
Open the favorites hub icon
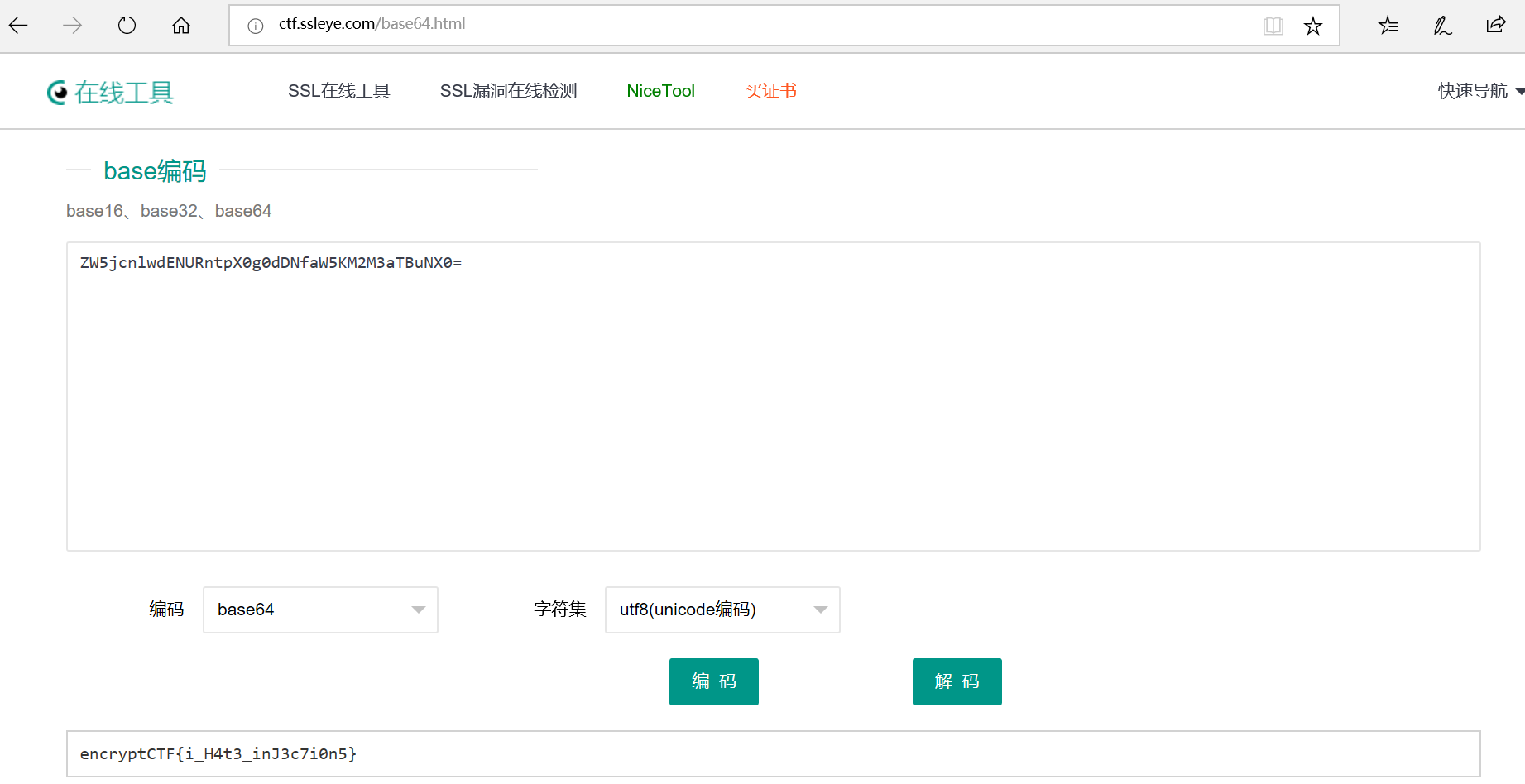click(1388, 26)
